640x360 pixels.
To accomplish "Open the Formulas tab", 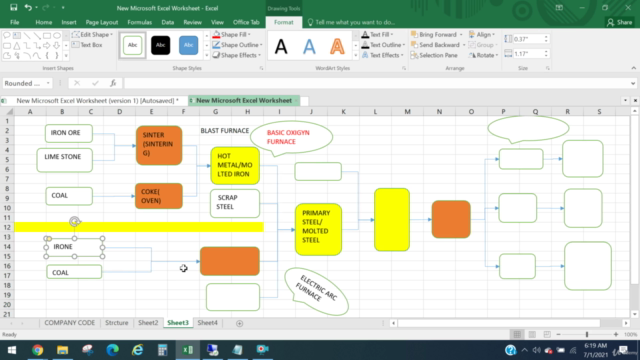I will (140, 22).
